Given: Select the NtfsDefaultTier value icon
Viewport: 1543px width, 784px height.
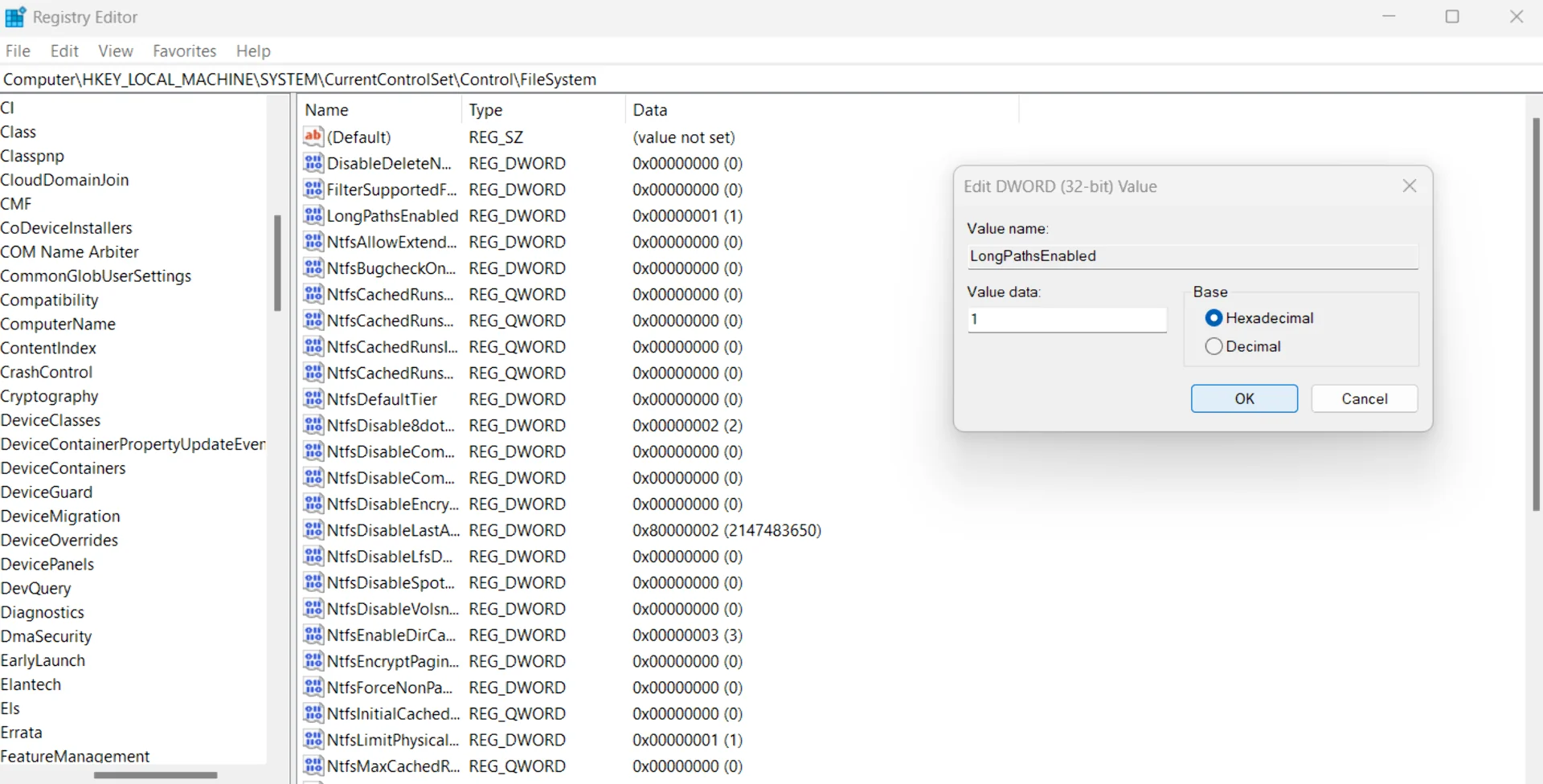Looking at the screenshot, I should (x=313, y=399).
